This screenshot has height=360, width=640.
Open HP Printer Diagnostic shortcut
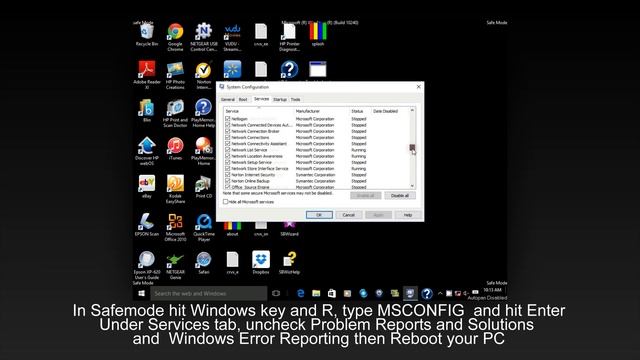click(x=289, y=37)
